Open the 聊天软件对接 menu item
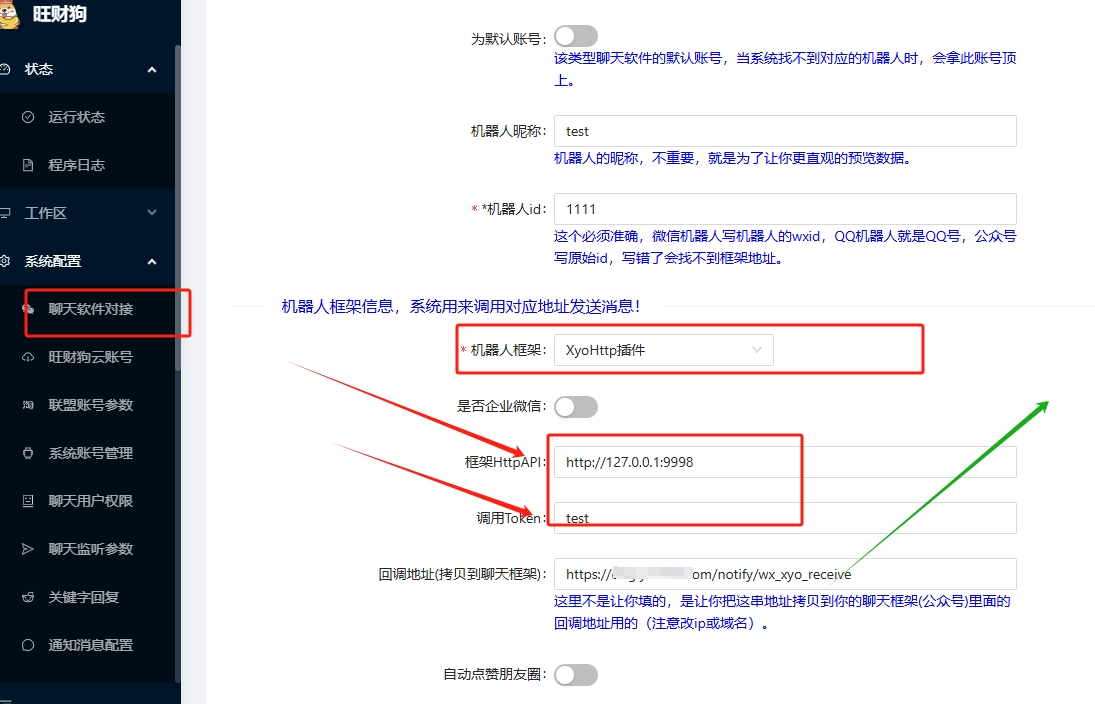 click(x=91, y=309)
